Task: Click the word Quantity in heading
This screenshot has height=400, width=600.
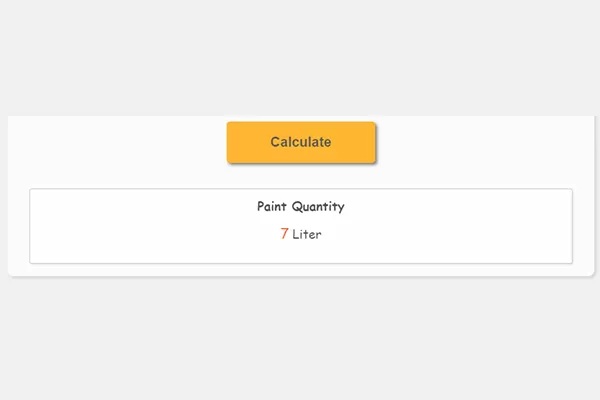Action: pos(318,207)
